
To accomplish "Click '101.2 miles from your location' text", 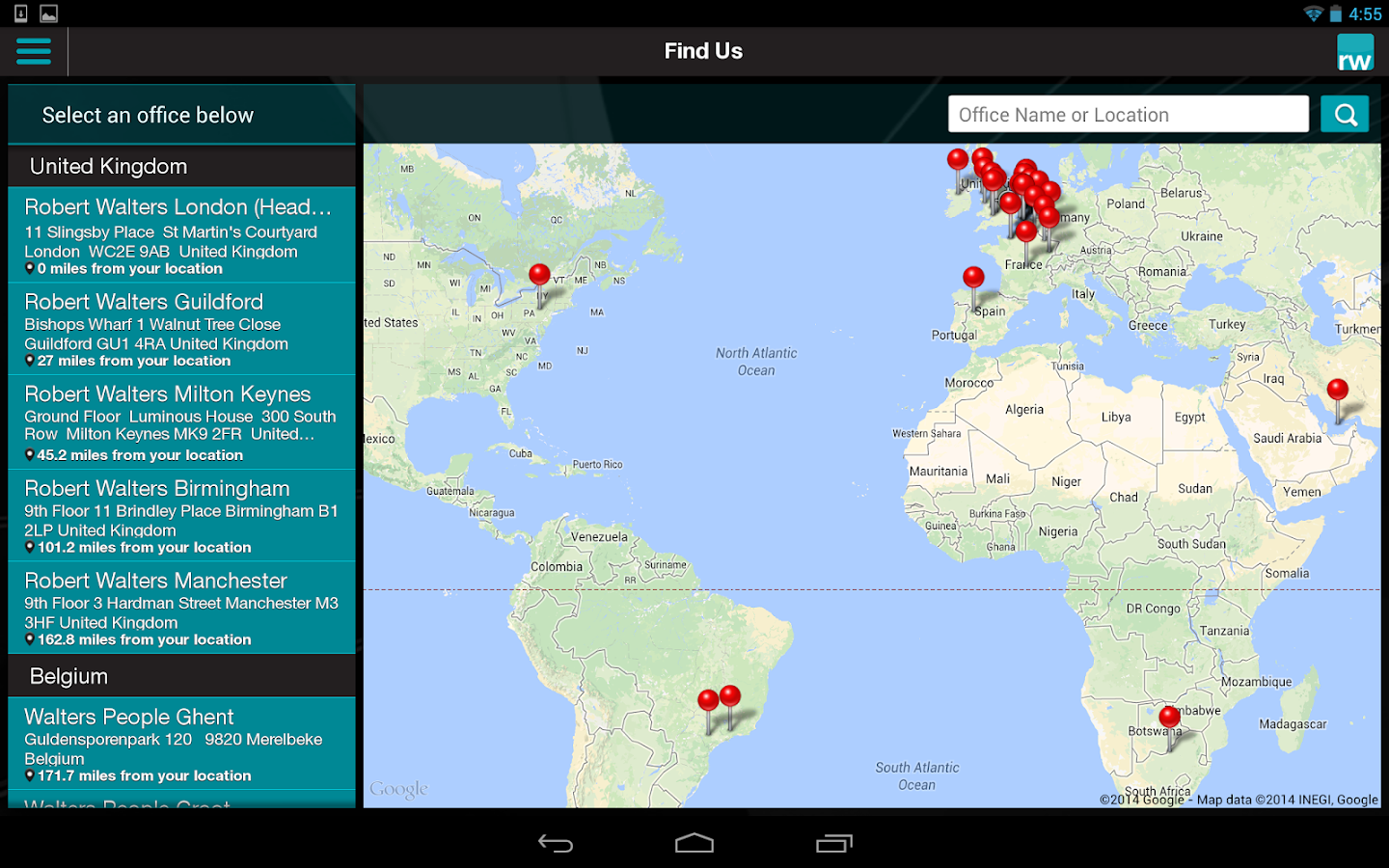I will [145, 548].
